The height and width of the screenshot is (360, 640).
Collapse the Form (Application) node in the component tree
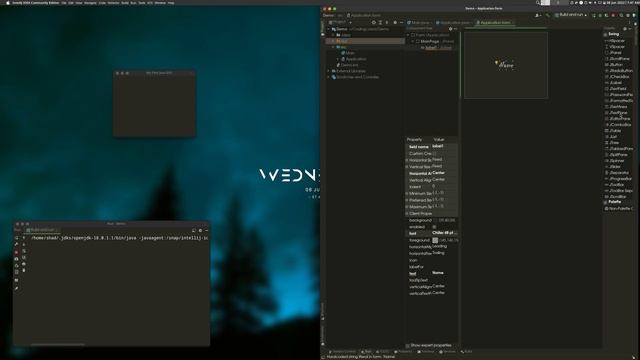[409, 35]
